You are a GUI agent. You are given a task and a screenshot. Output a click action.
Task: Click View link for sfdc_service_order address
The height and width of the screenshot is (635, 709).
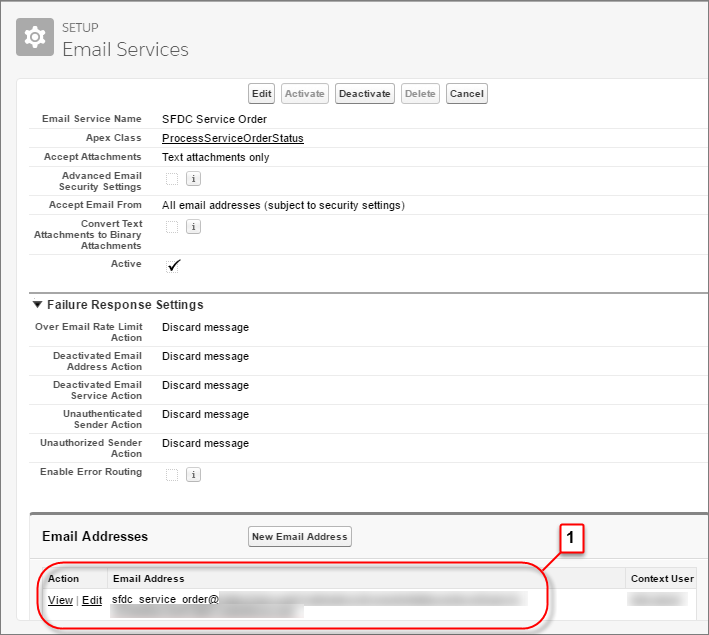[x=61, y=600]
